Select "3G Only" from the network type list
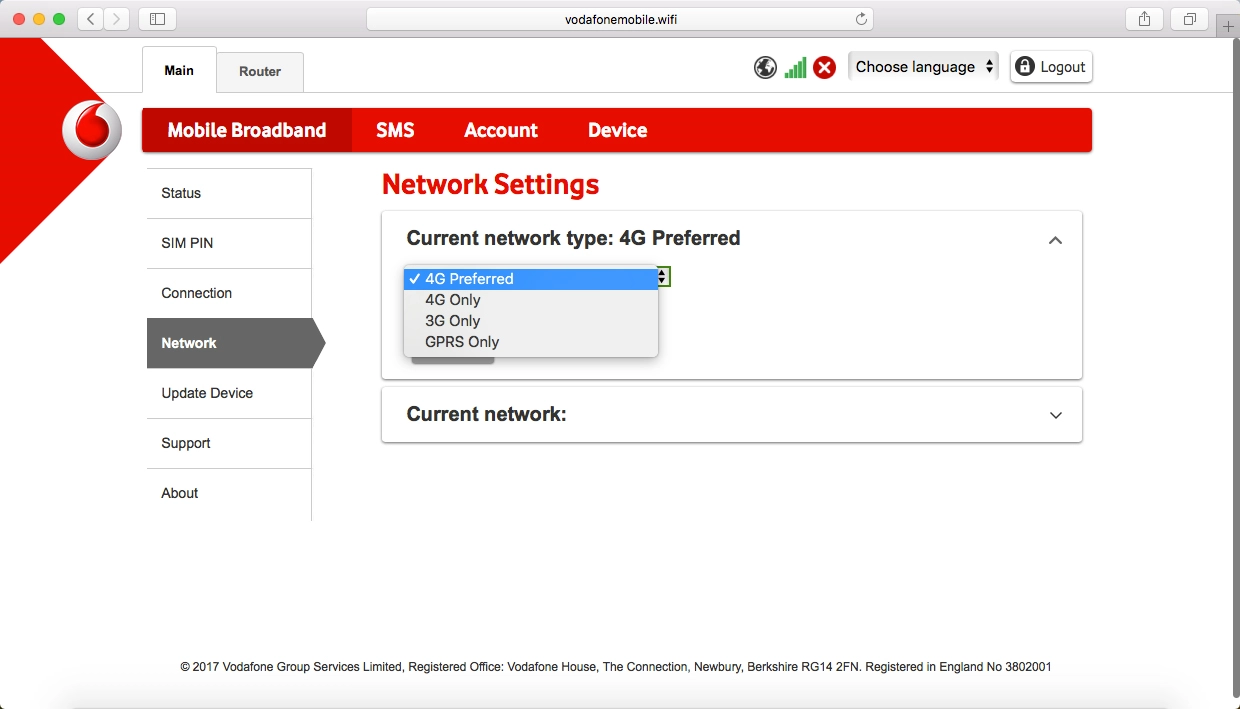This screenshot has width=1240, height=709. click(452, 320)
